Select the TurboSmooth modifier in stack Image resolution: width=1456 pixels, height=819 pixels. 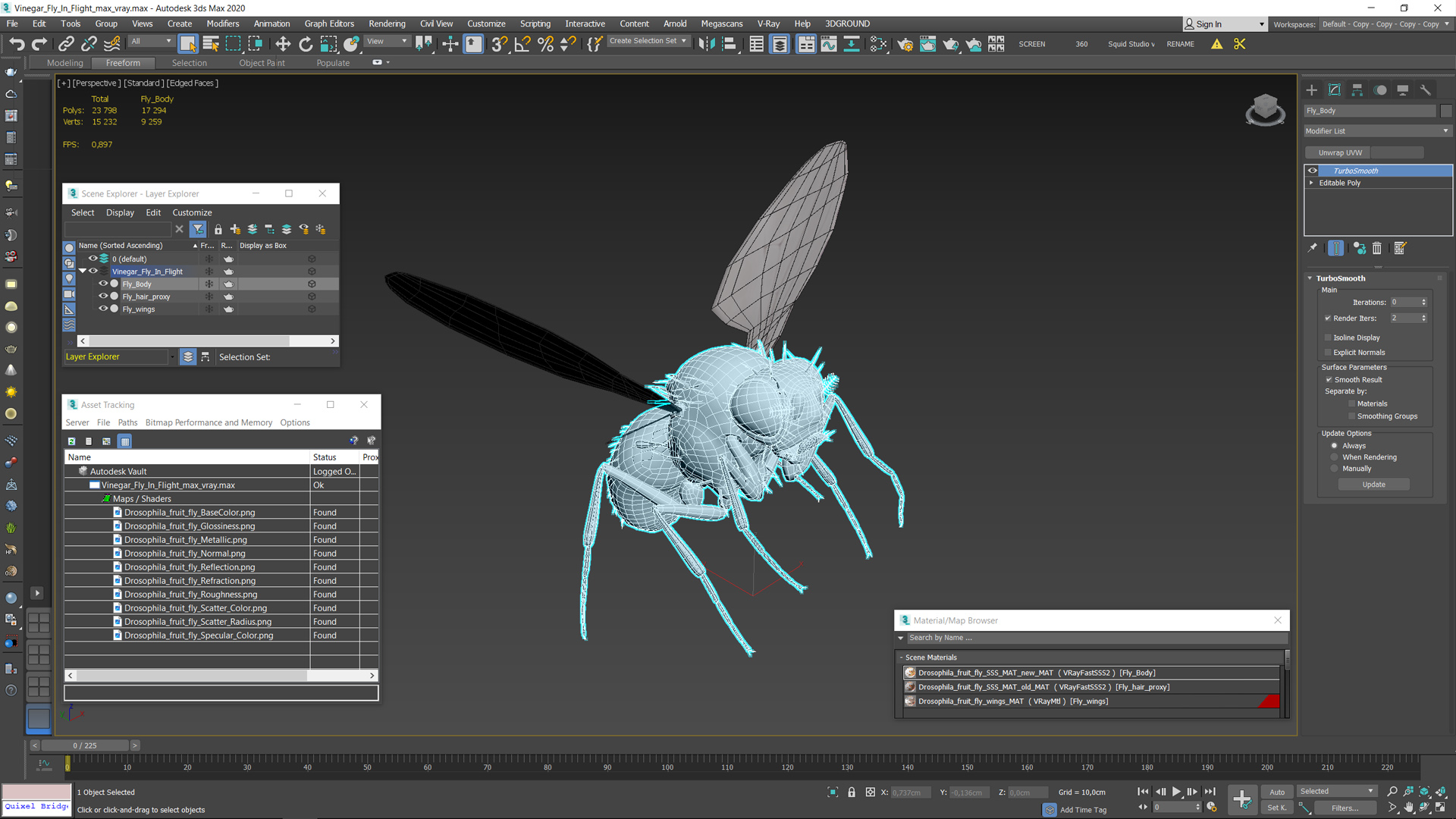click(1357, 170)
